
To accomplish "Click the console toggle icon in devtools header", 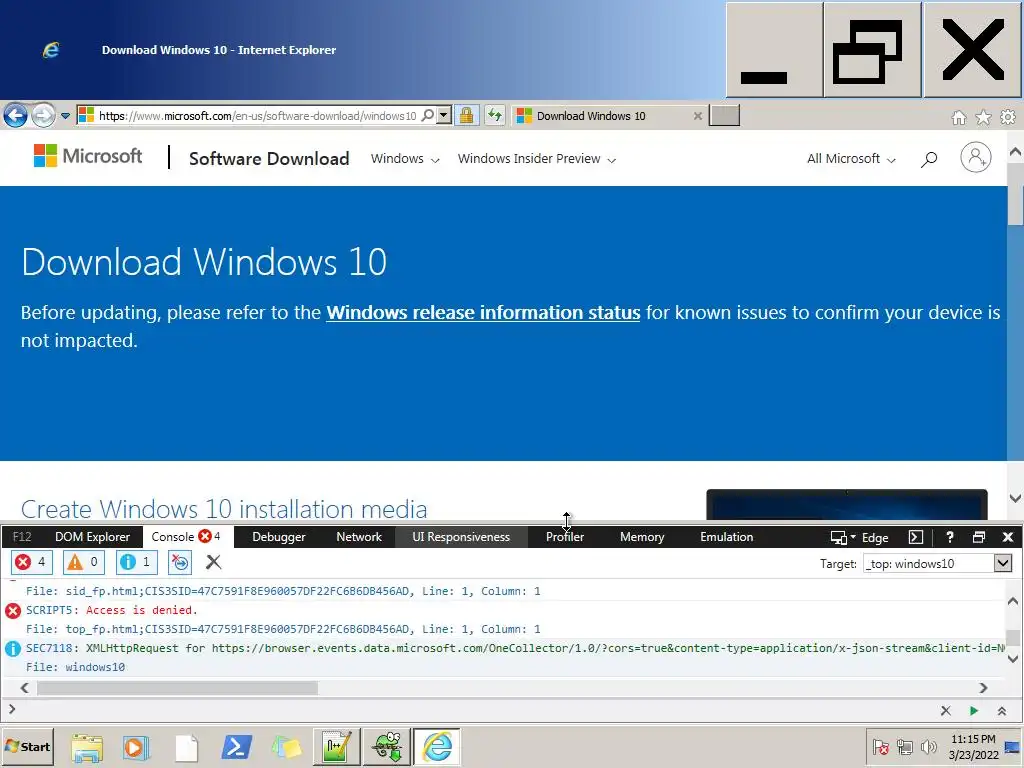I will (916, 537).
